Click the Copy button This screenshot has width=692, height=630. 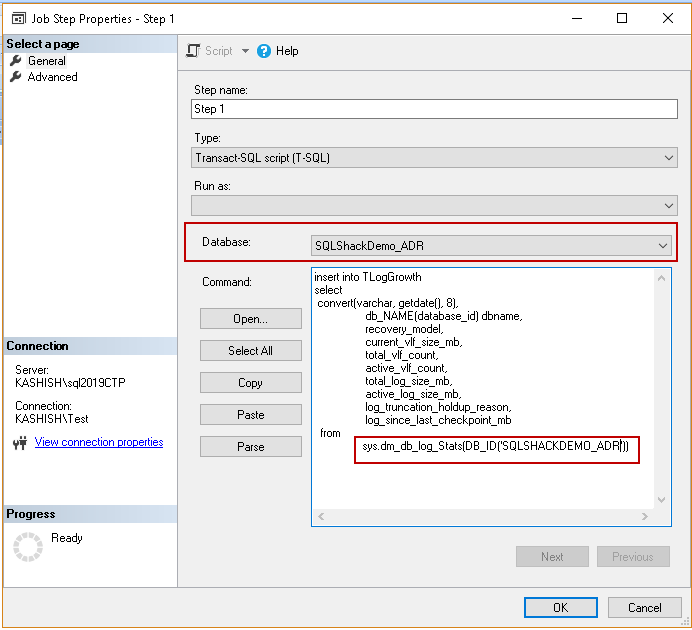251,382
